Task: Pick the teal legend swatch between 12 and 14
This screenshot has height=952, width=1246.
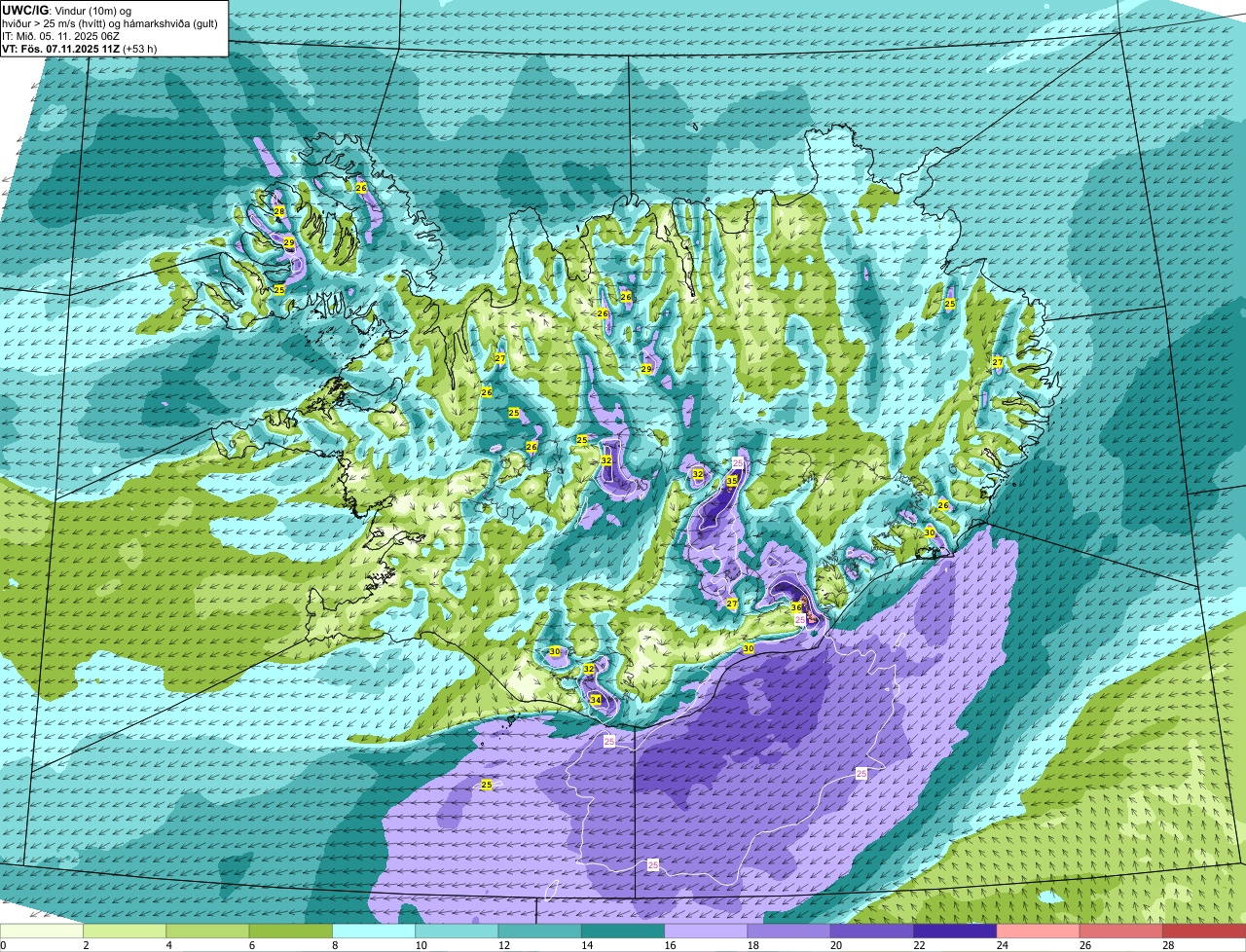Action: tap(540, 931)
